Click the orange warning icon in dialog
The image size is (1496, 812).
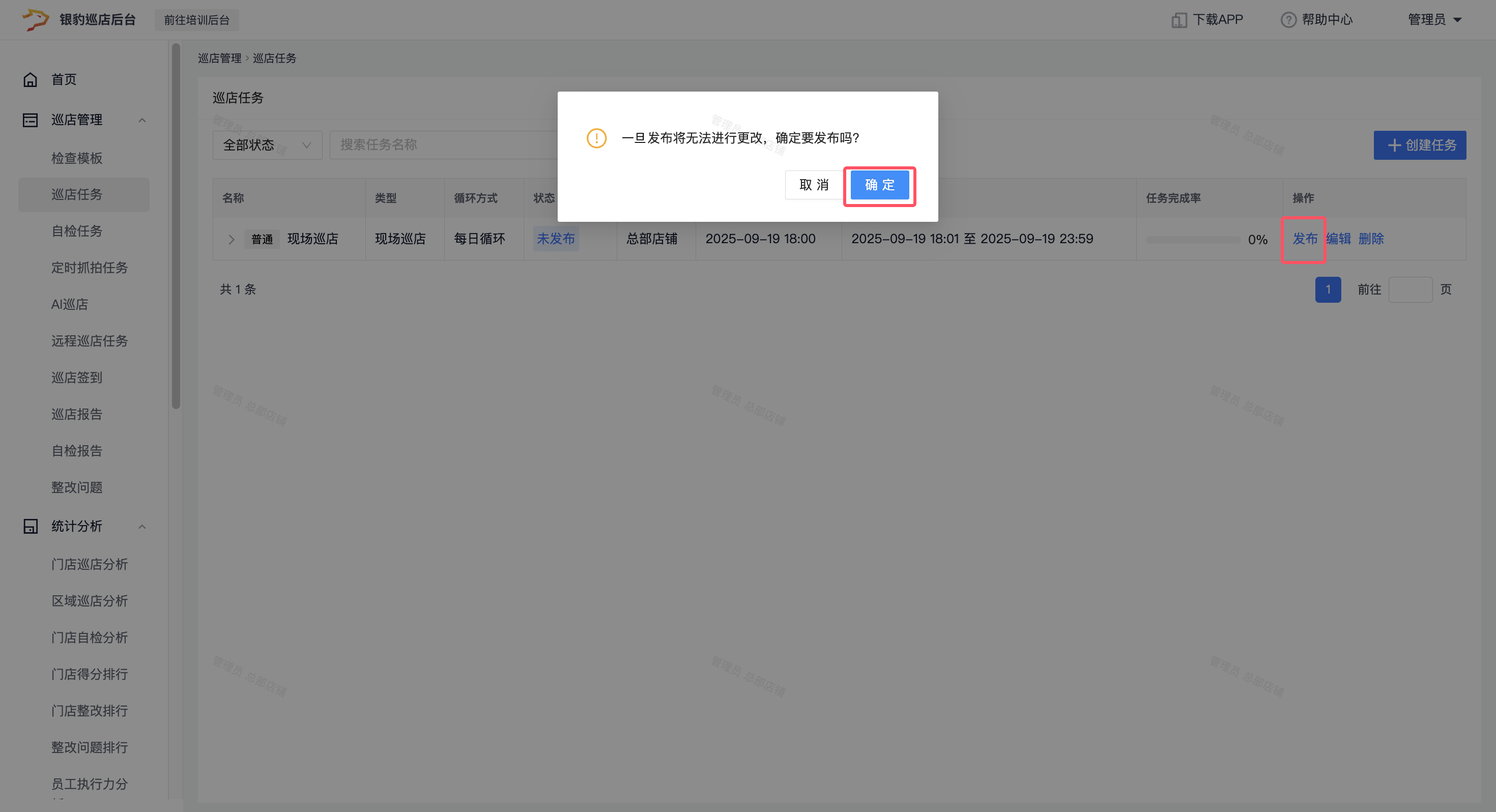[x=596, y=138]
